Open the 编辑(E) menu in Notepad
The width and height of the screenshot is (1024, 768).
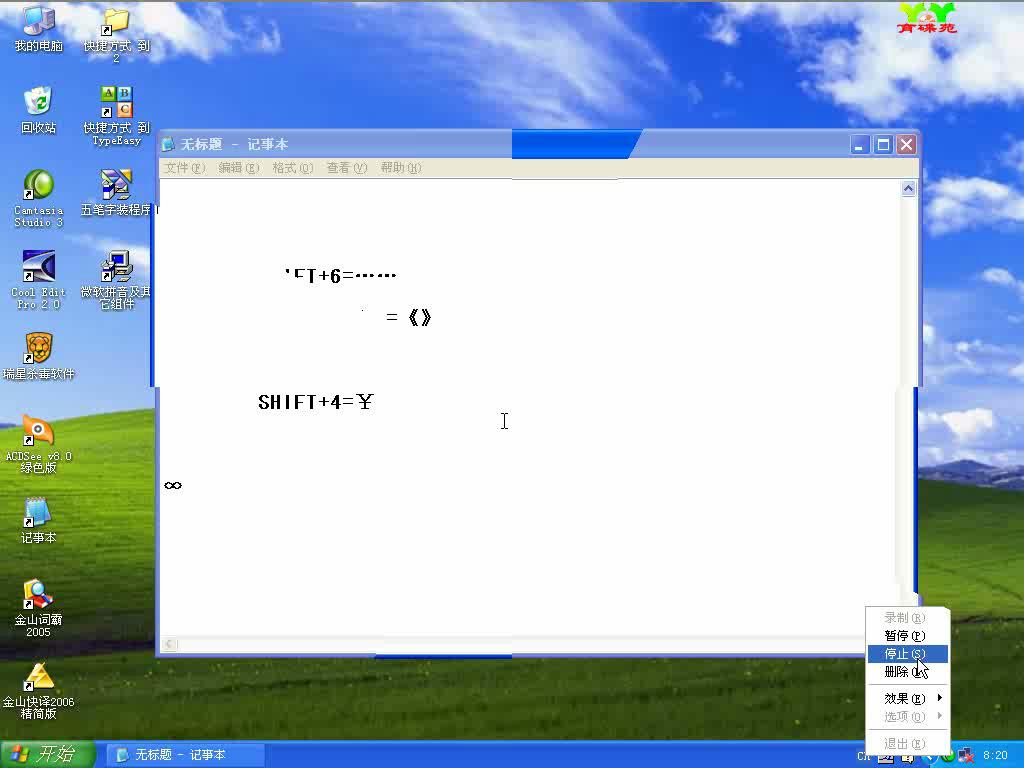pyautogui.click(x=239, y=168)
